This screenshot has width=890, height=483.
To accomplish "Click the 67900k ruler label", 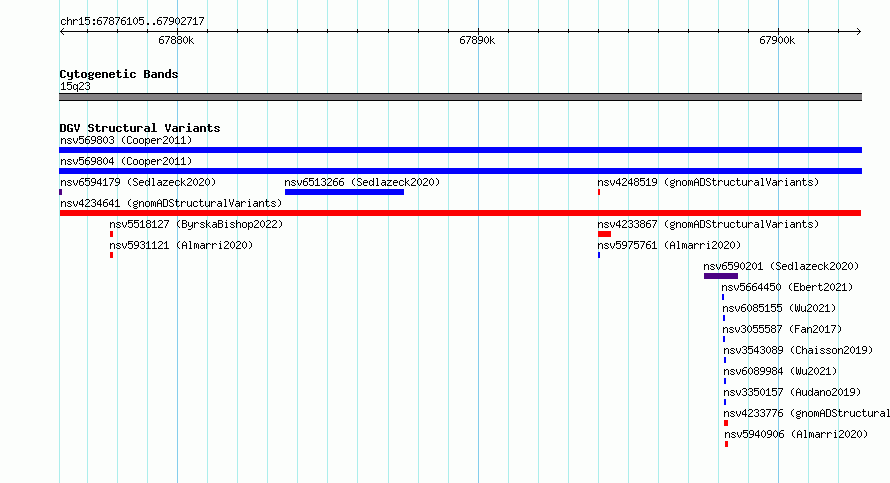I will [x=777, y=40].
